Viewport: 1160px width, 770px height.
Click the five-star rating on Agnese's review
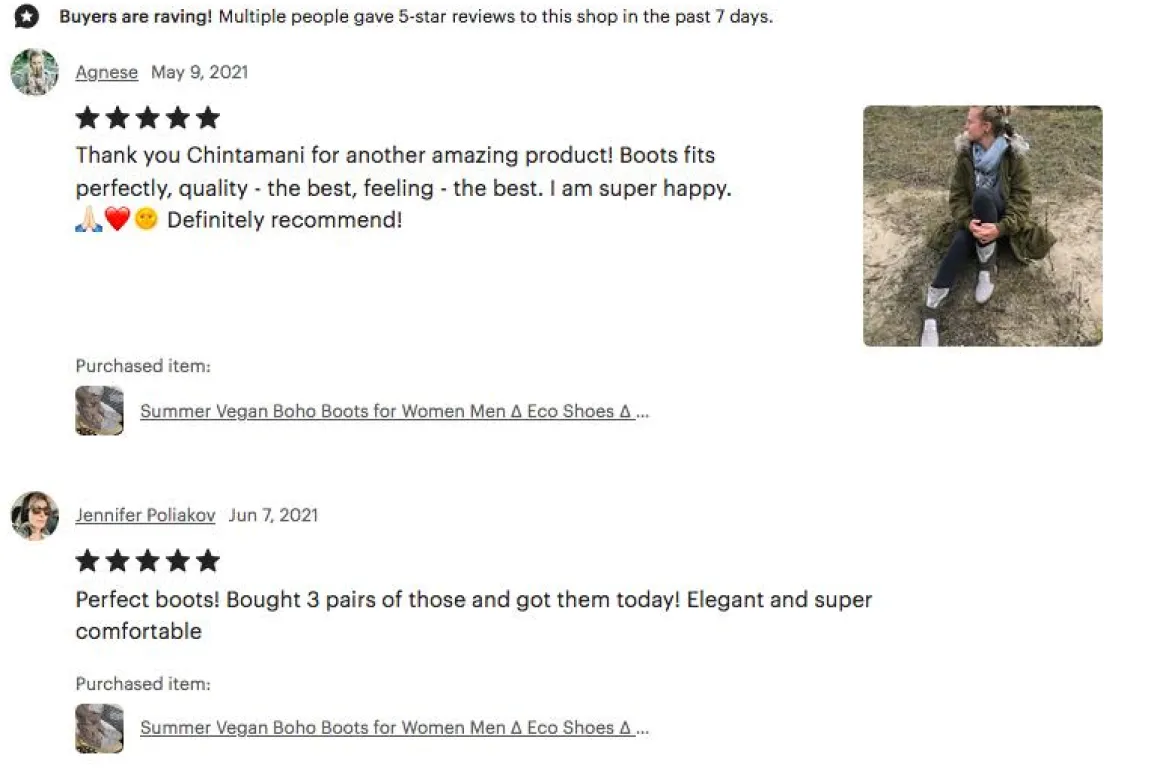(147, 118)
